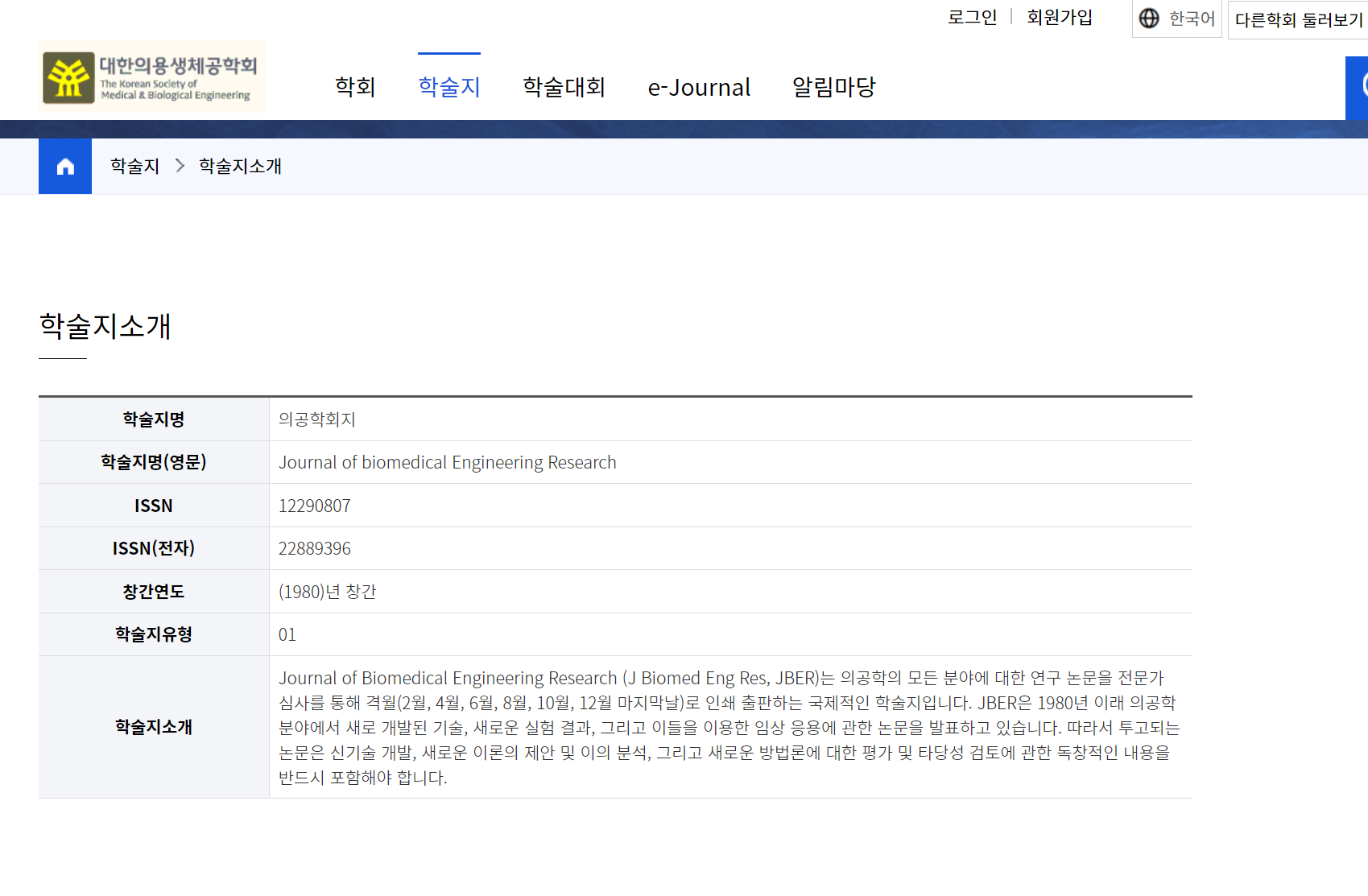Open the 한국어 language selector
Viewport: 1368px width, 896px height.
pyautogui.click(x=1177, y=19)
